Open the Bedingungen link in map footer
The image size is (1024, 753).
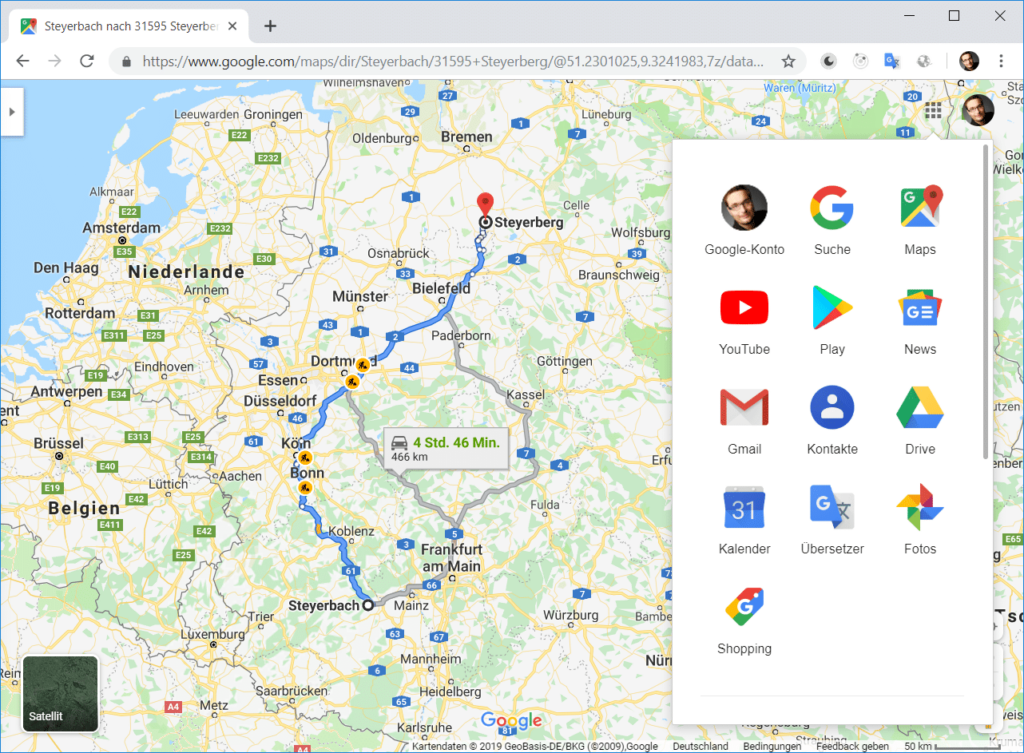771,746
